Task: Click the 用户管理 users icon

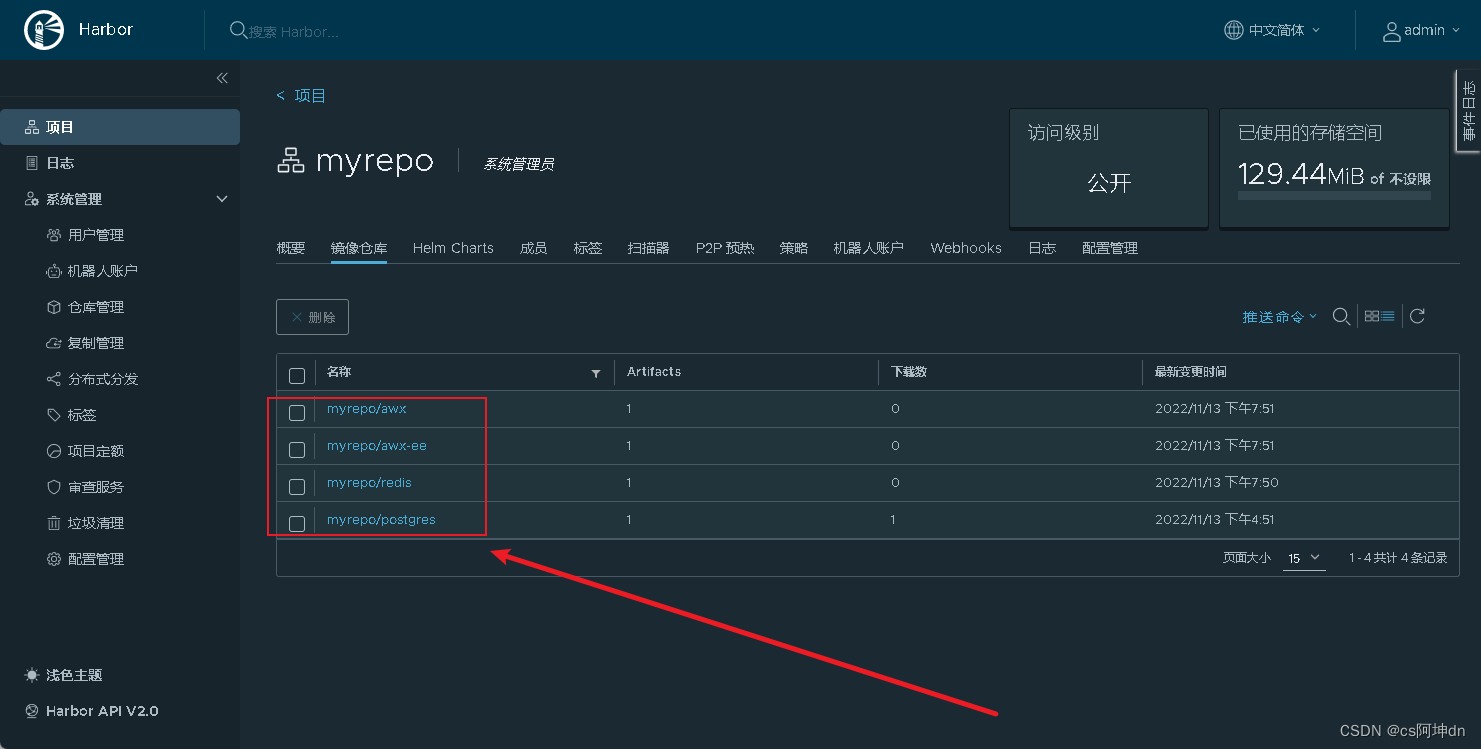Action: click(x=54, y=235)
